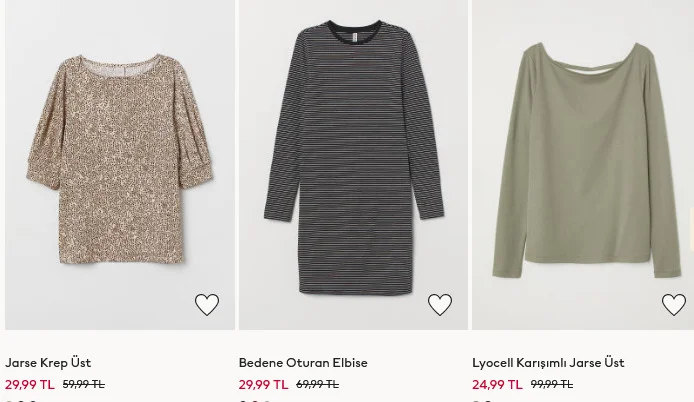This screenshot has height=402, width=694.
Task: Click the crossed-out 99,99 TL price
Action: [x=551, y=384]
